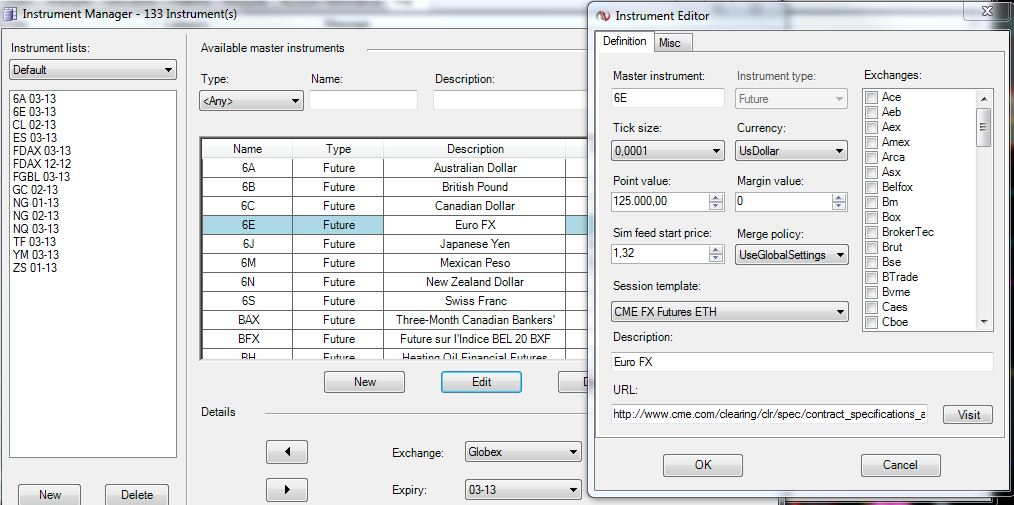The height and width of the screenshot is (505, 1014).
Task: Open the Instrument lists Default dropdown
Action: click(93, 70)
